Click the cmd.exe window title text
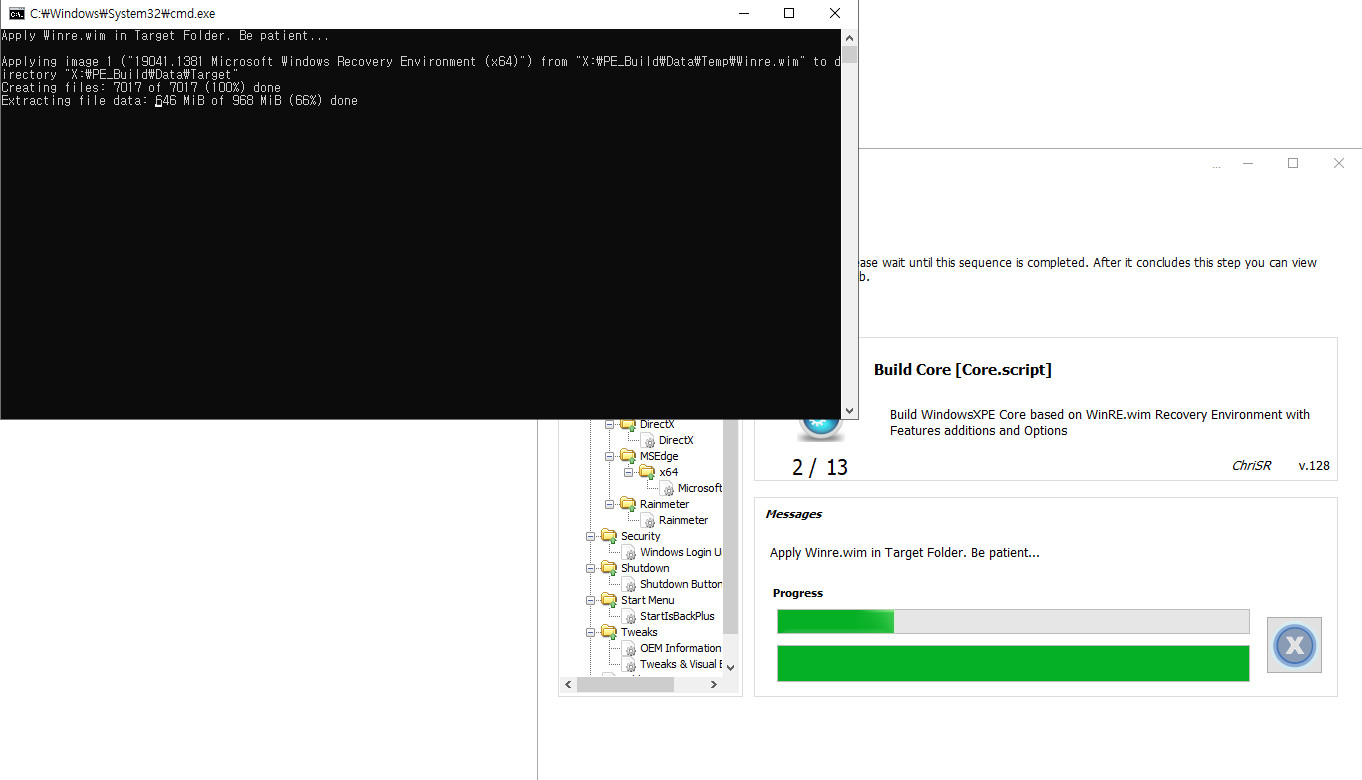This screenshot has height=780, width=1362. [x=123, y=14]
